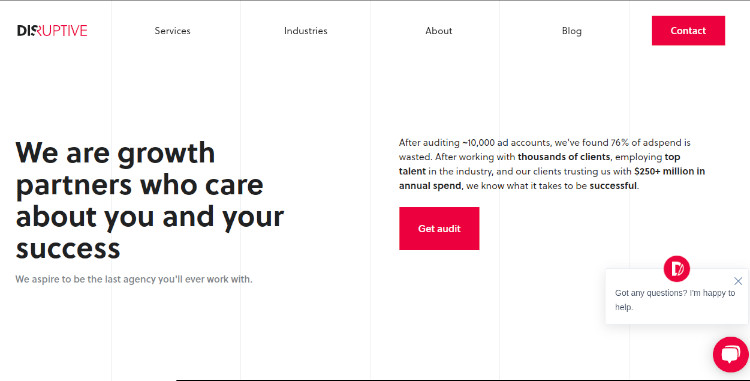Dismiss the chat popup with the X
Image resolution: width=750 pixels, height=381 pixels.
[738, 281]
